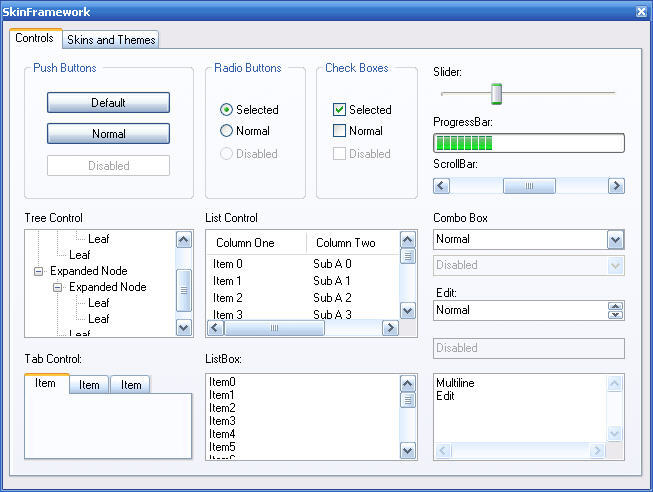The height and width of the screenshot is (492, 653).
Task: Select the nested Expanded Node label
Action: pos(108,287)
